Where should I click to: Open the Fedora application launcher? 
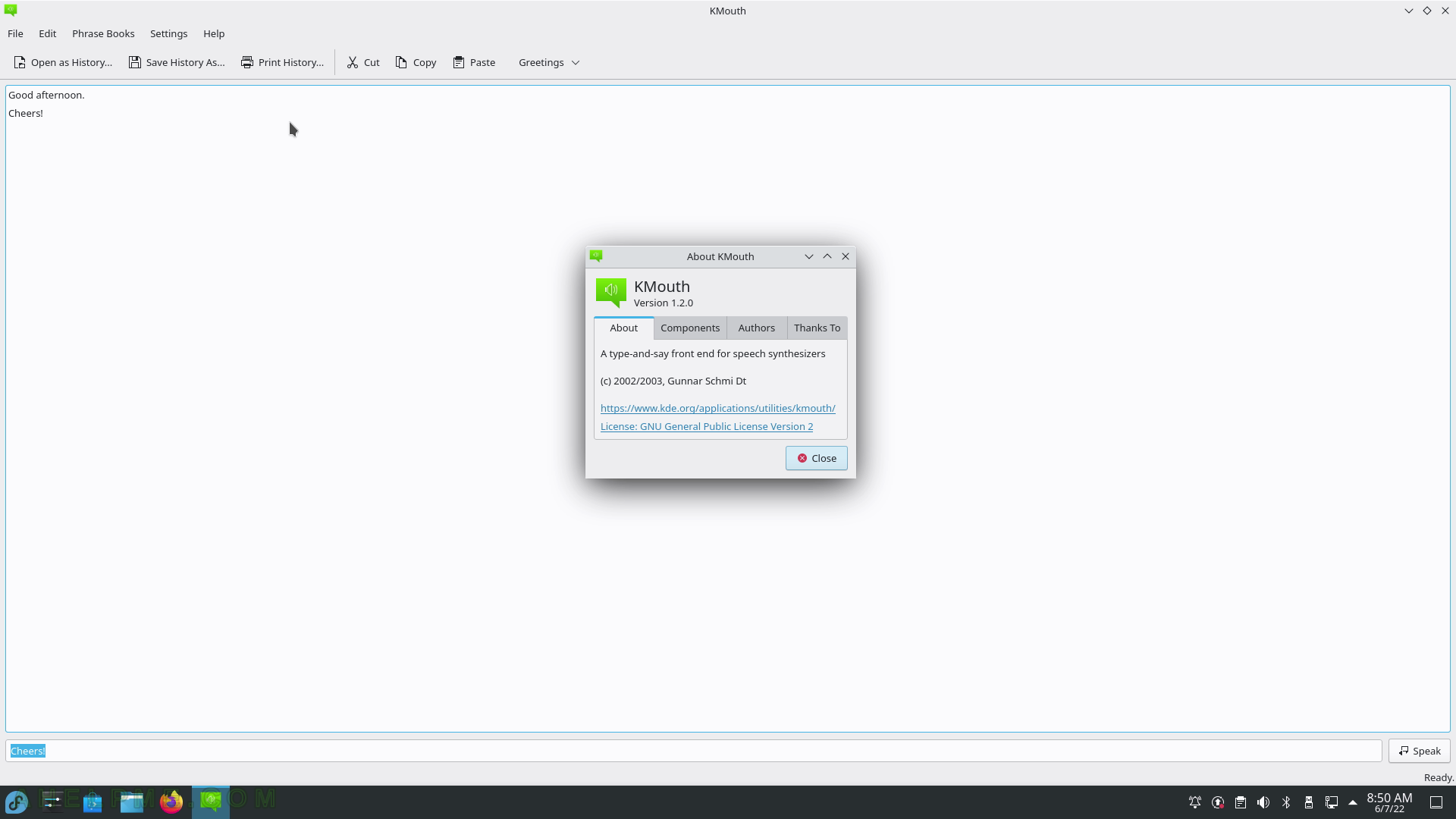(x=17, y=802)
